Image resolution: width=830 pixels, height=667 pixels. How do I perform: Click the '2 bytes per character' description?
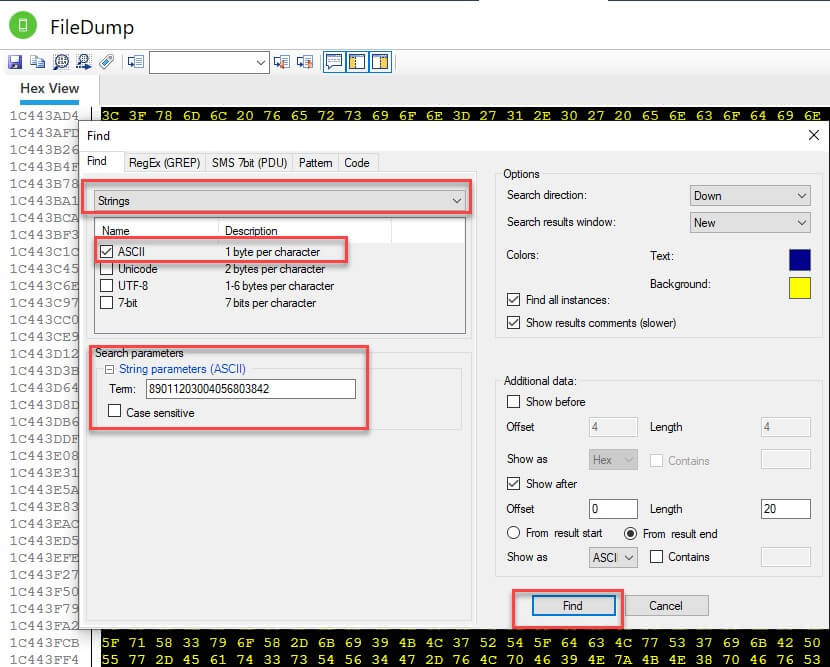(x=275, y=269)
